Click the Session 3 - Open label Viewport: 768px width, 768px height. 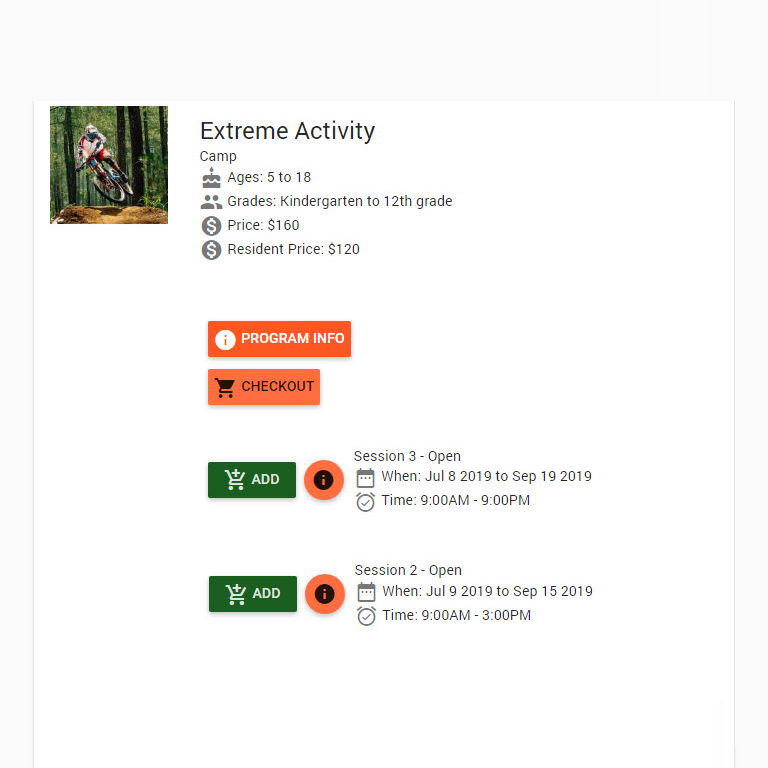point(407,456)
